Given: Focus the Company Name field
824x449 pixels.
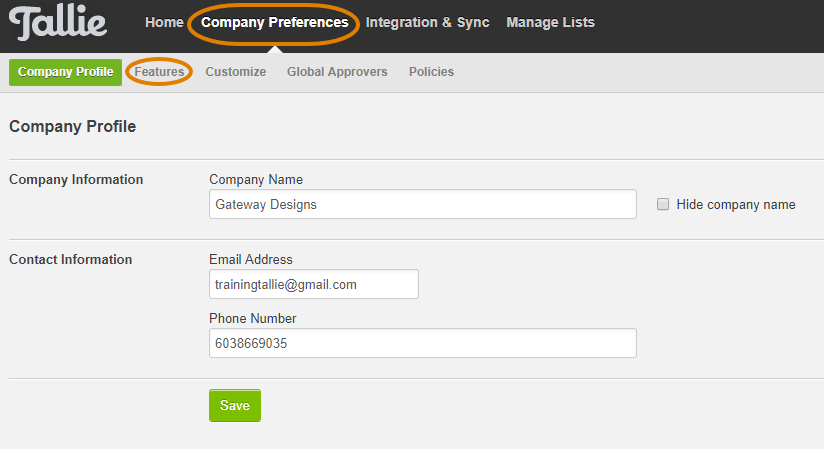Looking at the screenshot, I should point(423,204).
